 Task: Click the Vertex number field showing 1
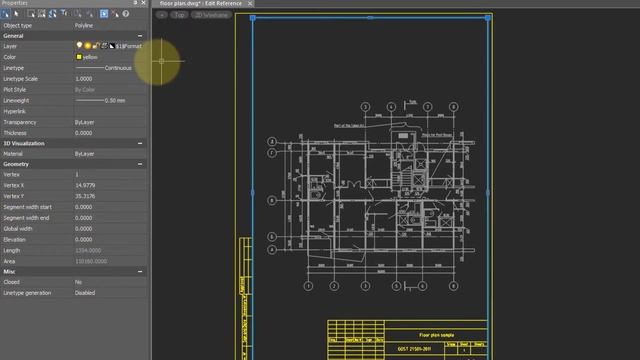109,174
